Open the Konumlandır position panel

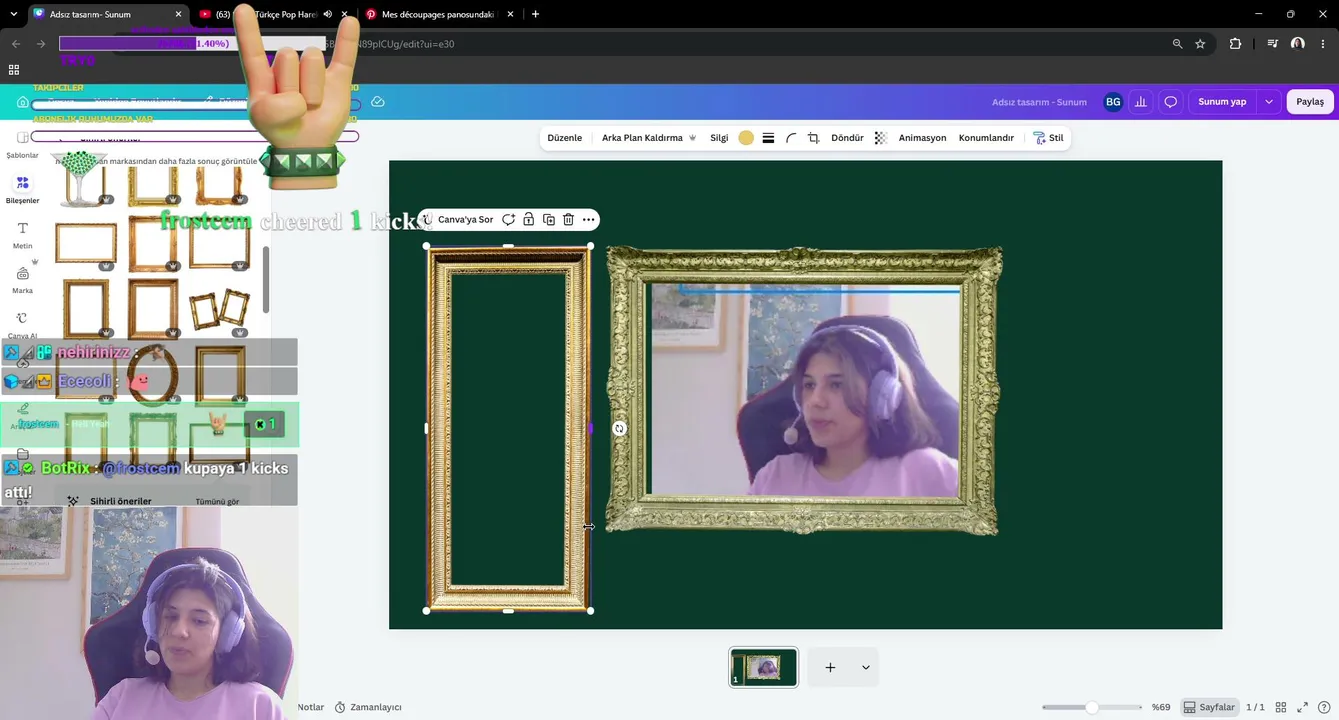pos(986,138)
